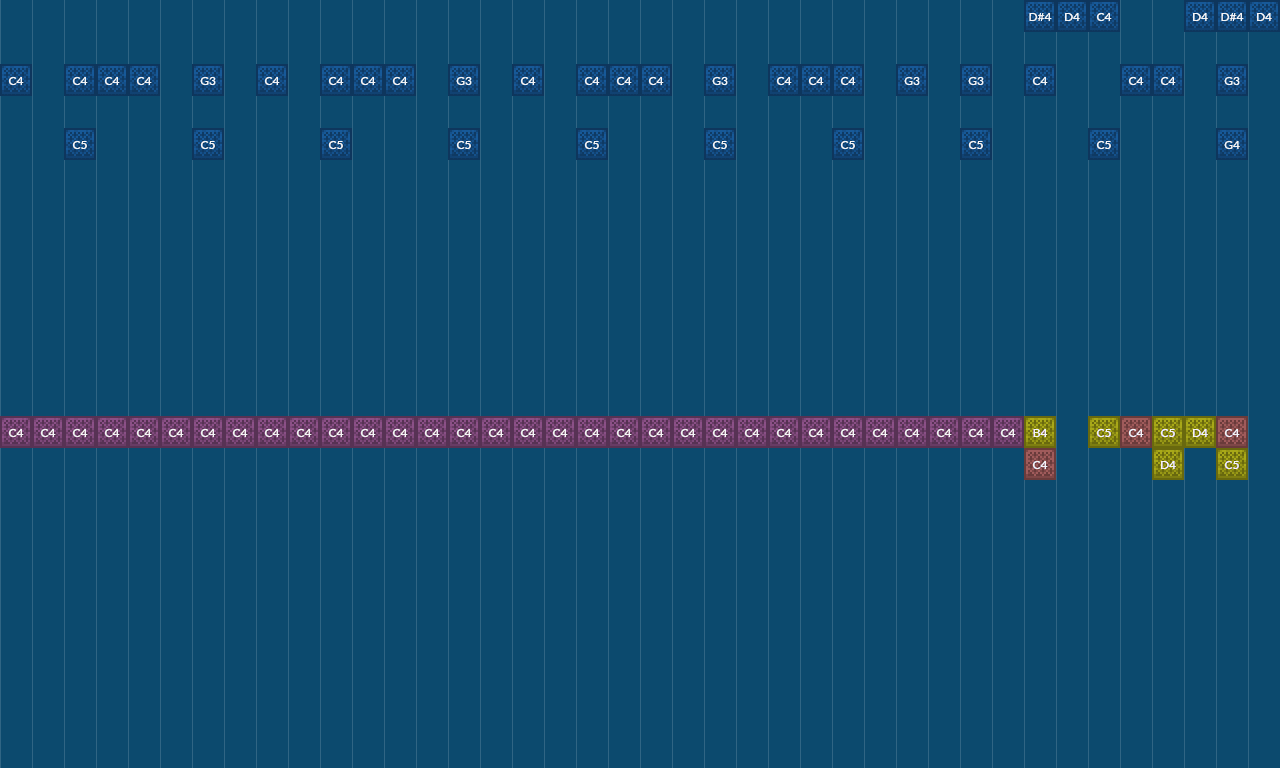Click the yellow D4 beneath the yellow C5
The height and width of the screenshot is (768, 1280).
pyautogui.click(x=1168, y=464)
